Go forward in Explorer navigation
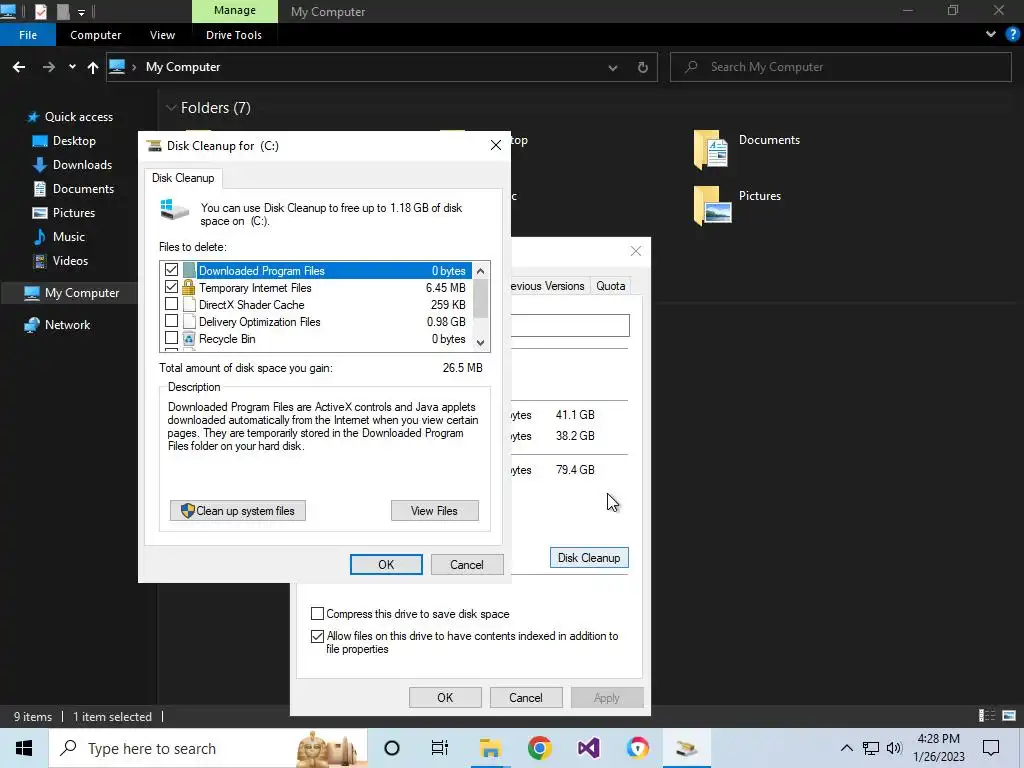 point(48,67)
